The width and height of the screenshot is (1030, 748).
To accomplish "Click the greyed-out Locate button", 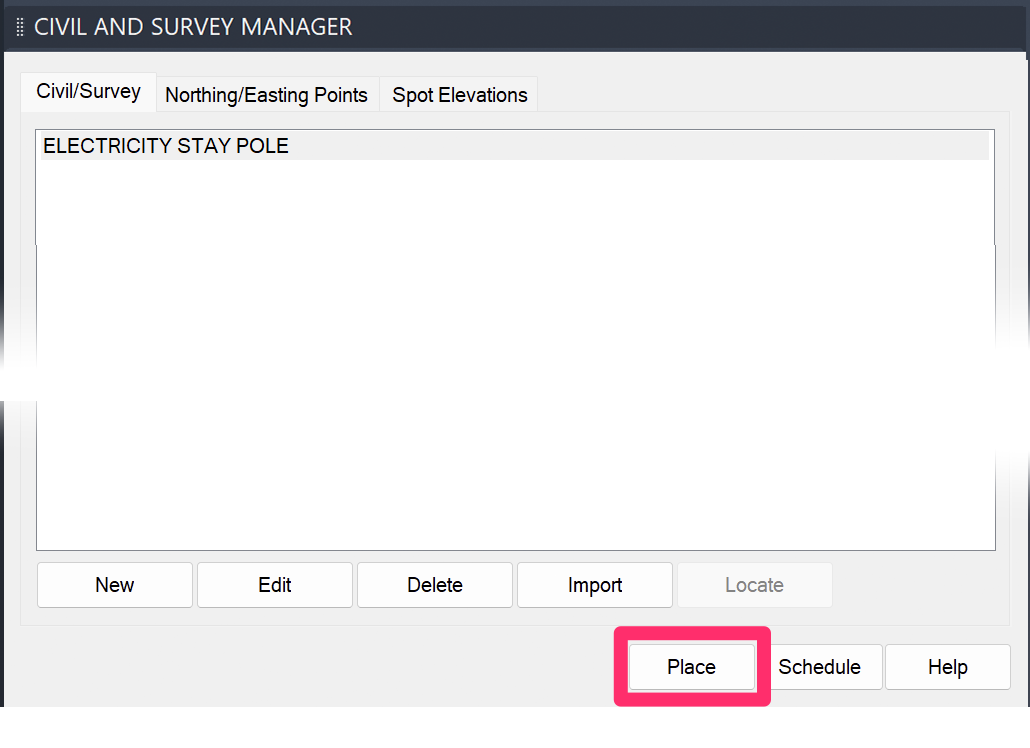I will pyautogui.click(x=754, y=585).
